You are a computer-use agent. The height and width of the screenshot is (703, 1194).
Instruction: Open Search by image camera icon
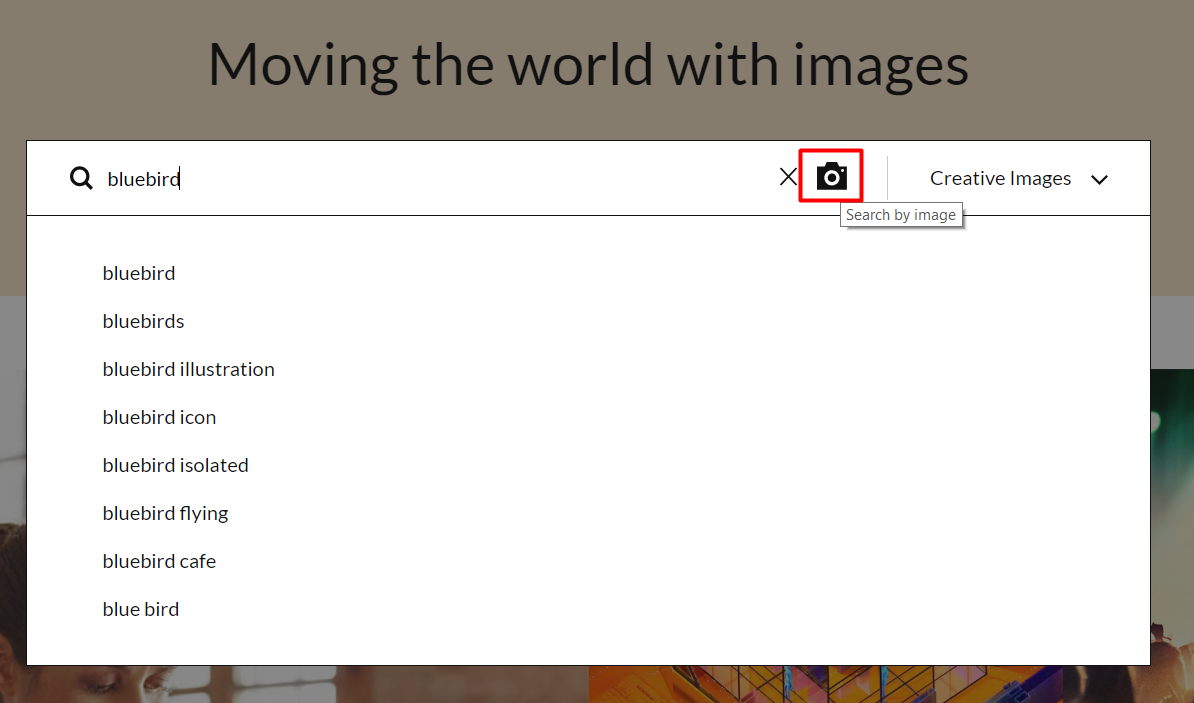click(831, 176)
